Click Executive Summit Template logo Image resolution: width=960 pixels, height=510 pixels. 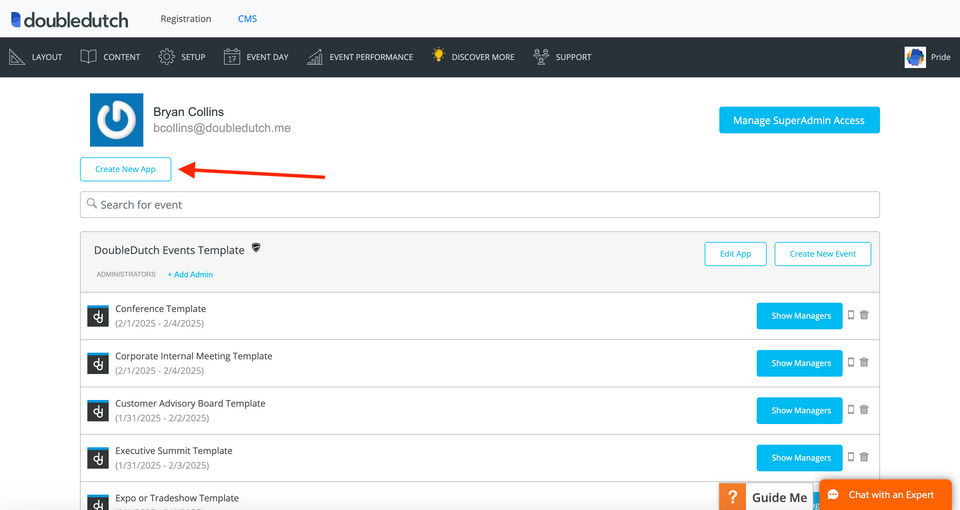(98, 457)
